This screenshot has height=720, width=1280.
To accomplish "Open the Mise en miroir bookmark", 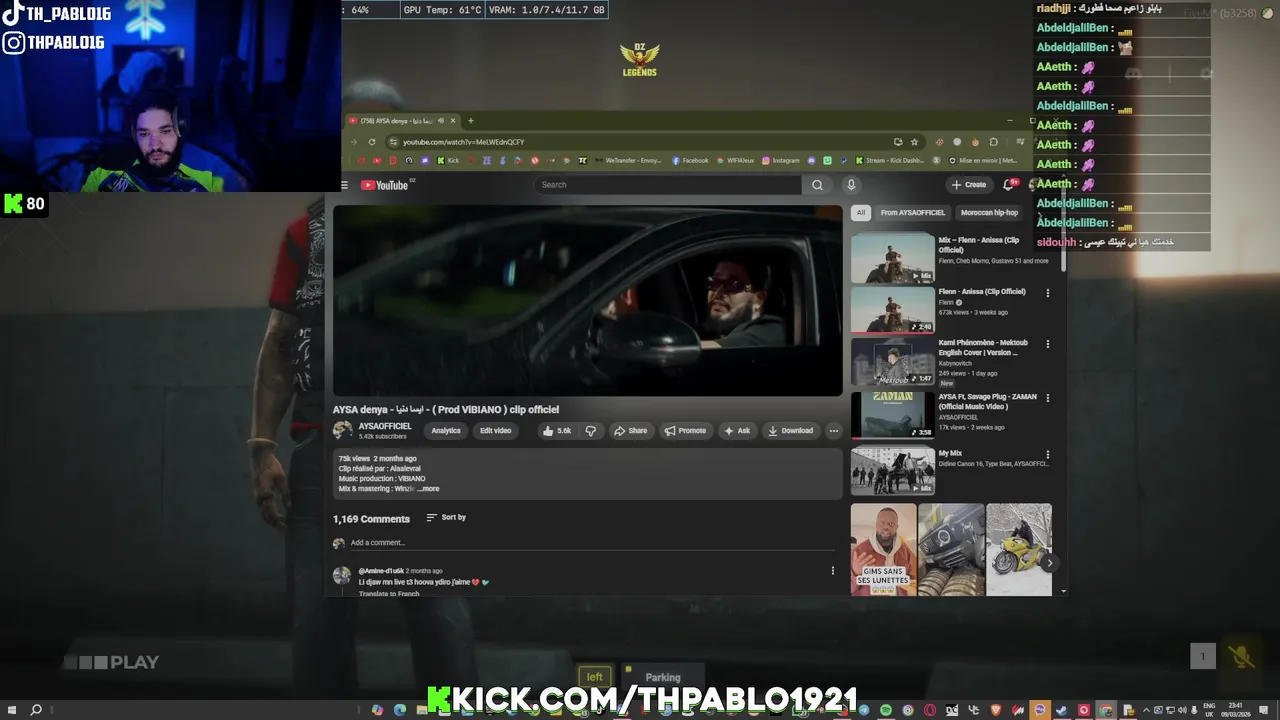I will coord(984,160).
